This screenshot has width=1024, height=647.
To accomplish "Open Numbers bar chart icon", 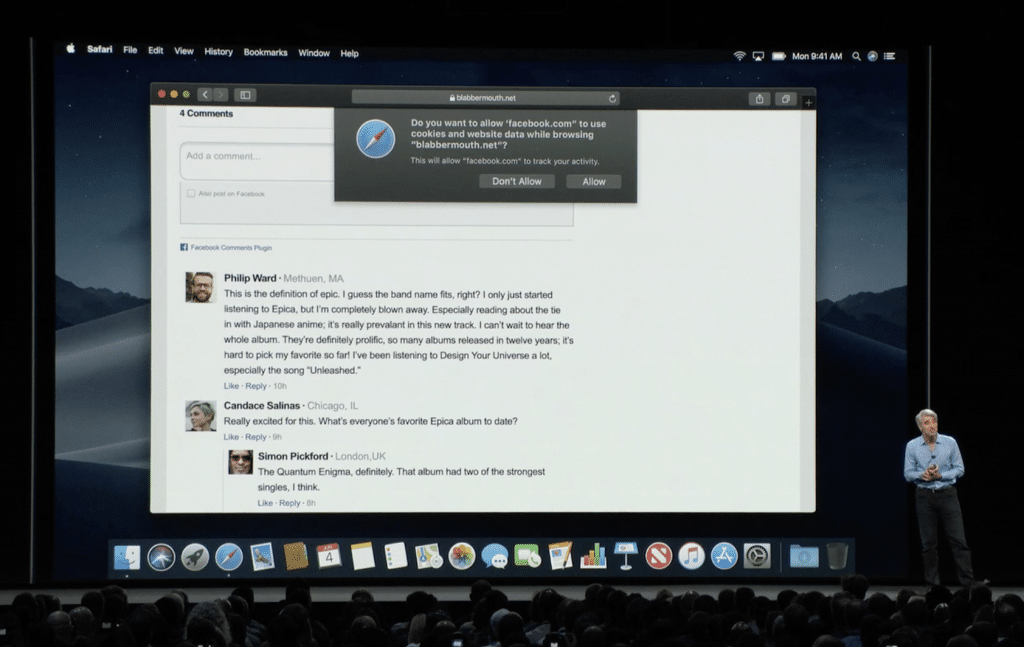I will click(x=593, y=556).
